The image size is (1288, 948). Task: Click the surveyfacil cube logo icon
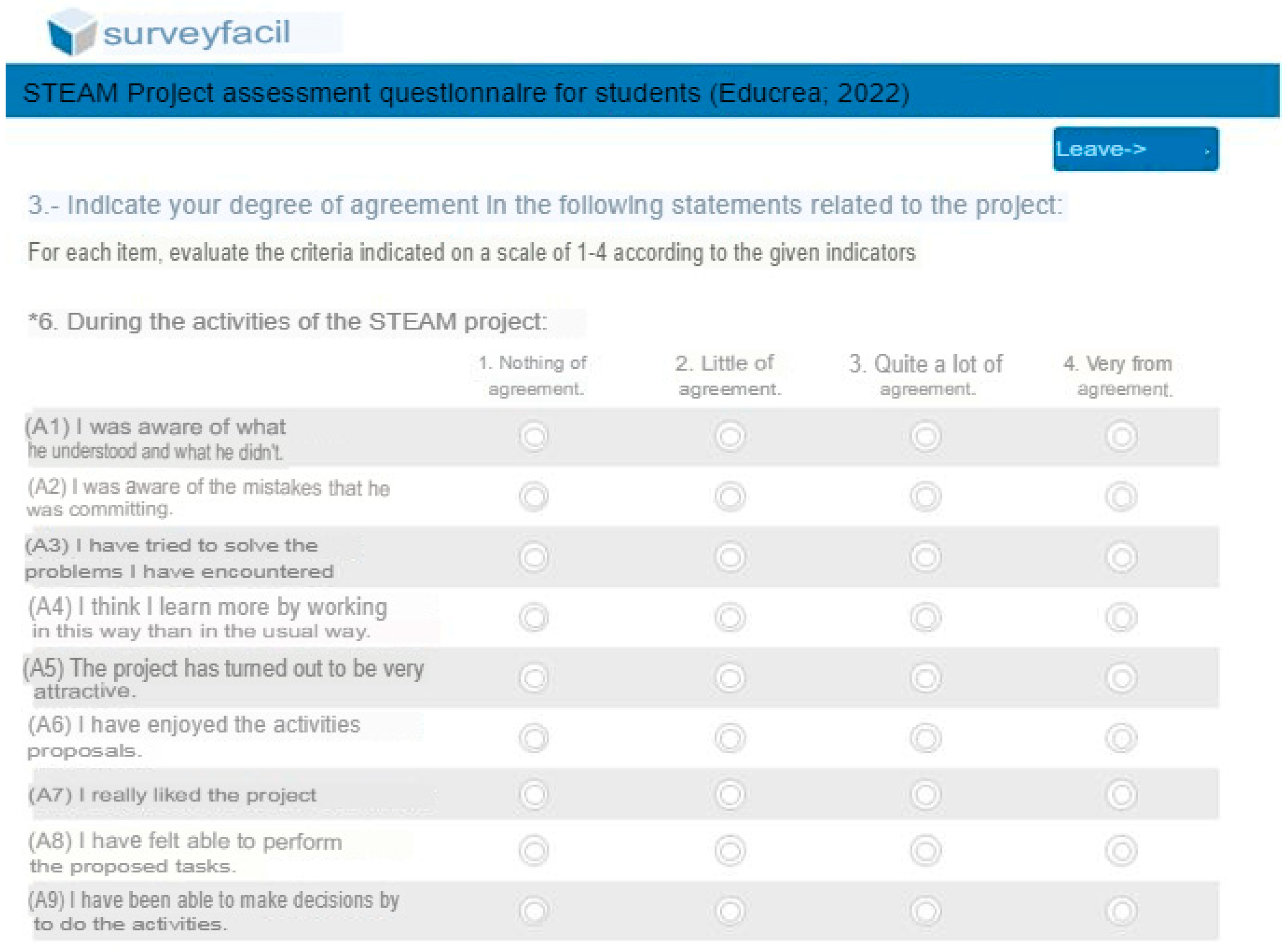point(71,32)
